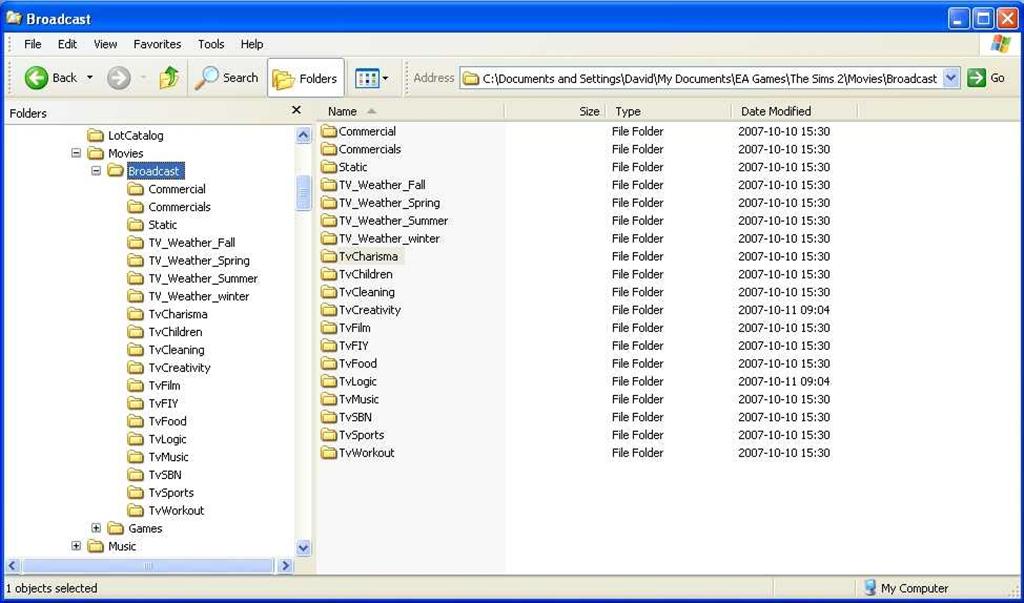The image size is (1024, 603).
Task: Click the TvWorkout folder icon in tree
Action: point(136,510)
